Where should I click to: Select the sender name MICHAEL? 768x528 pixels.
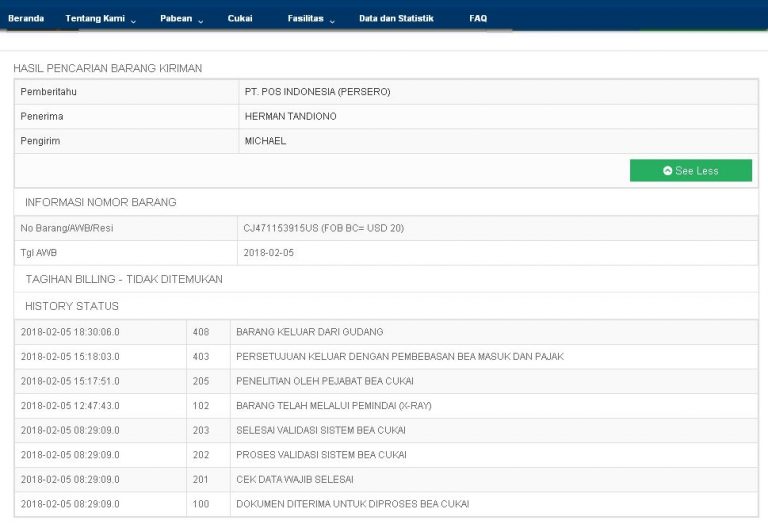[x=265, y=141]
